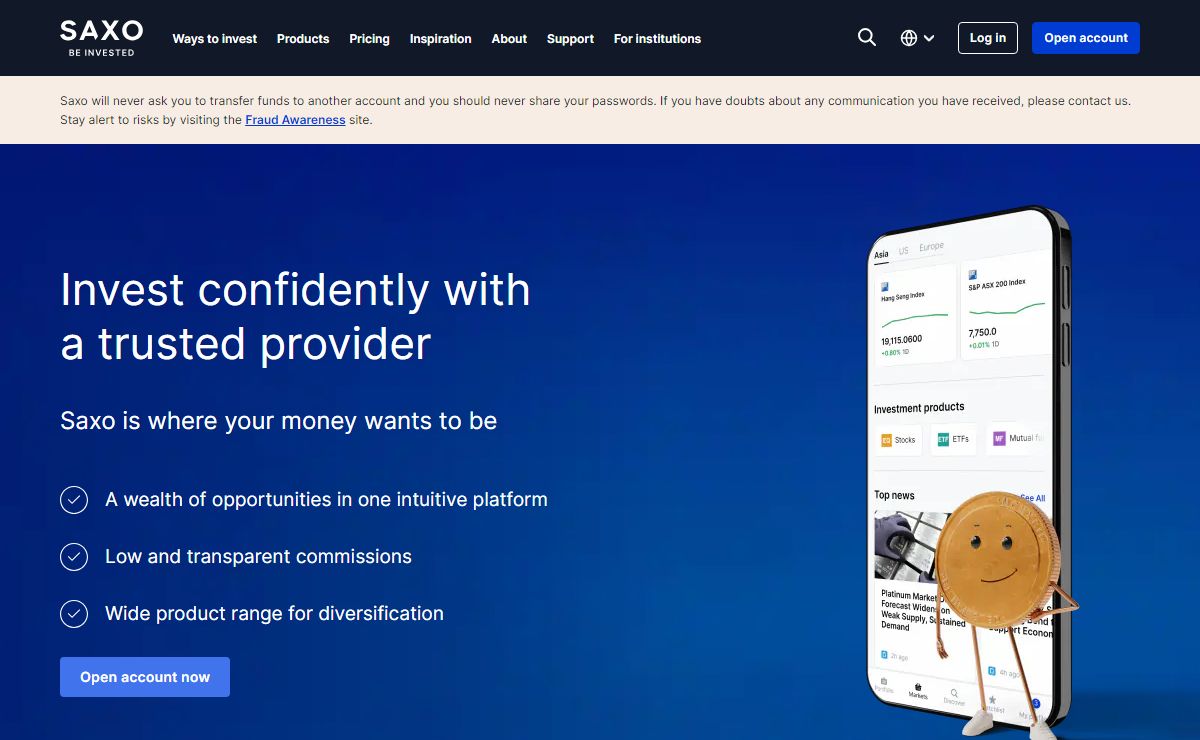
Task: Open the Hang Seng Index card
Action: [x=914, y=316]
